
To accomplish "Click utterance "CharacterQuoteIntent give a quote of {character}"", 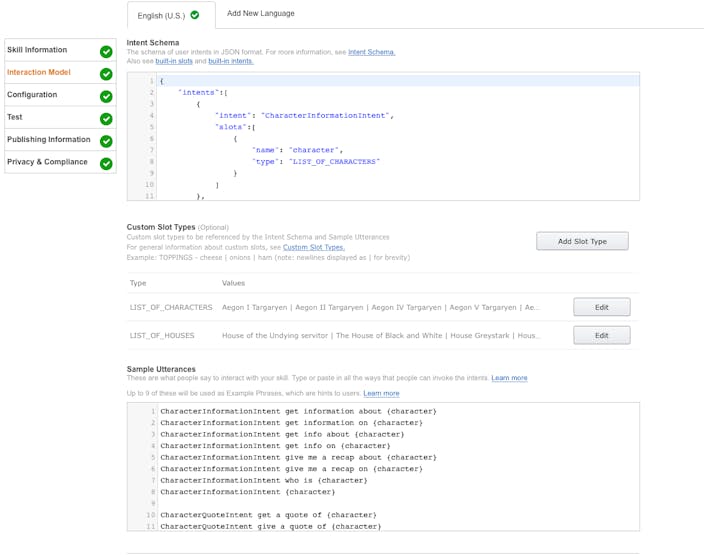I will click(x=271, y=527).
